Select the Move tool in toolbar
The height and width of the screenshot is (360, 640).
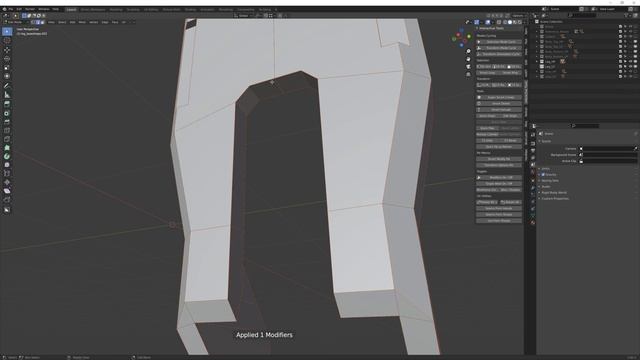coord(7,50)
